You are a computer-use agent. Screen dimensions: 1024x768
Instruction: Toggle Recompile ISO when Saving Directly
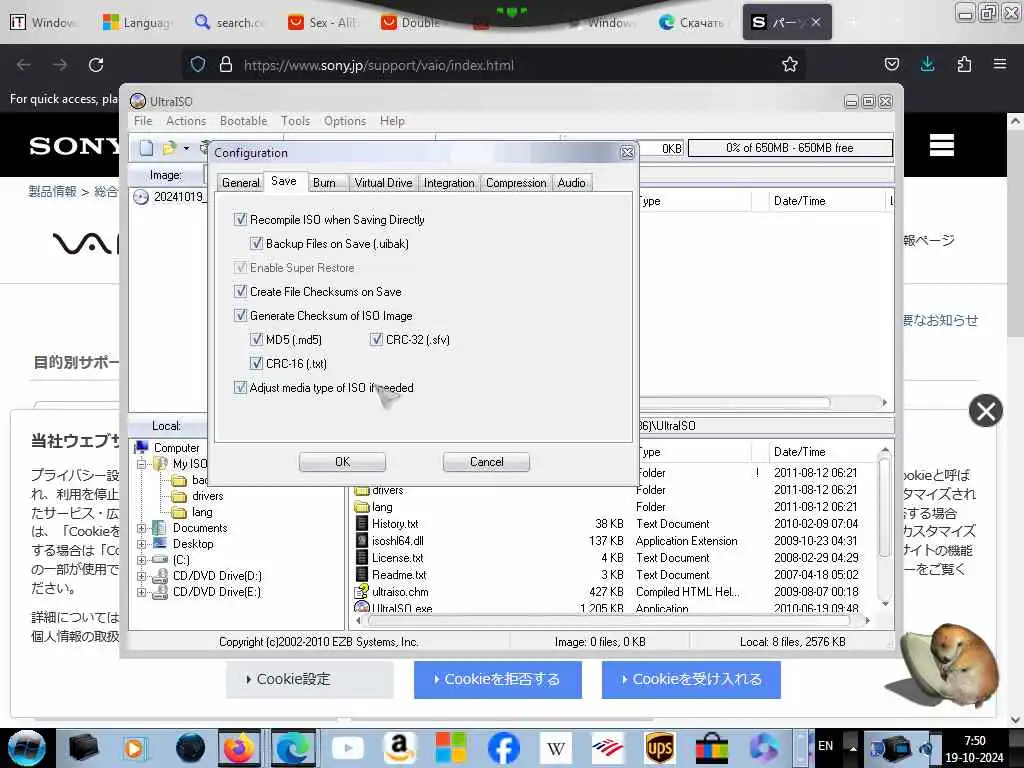240,219
